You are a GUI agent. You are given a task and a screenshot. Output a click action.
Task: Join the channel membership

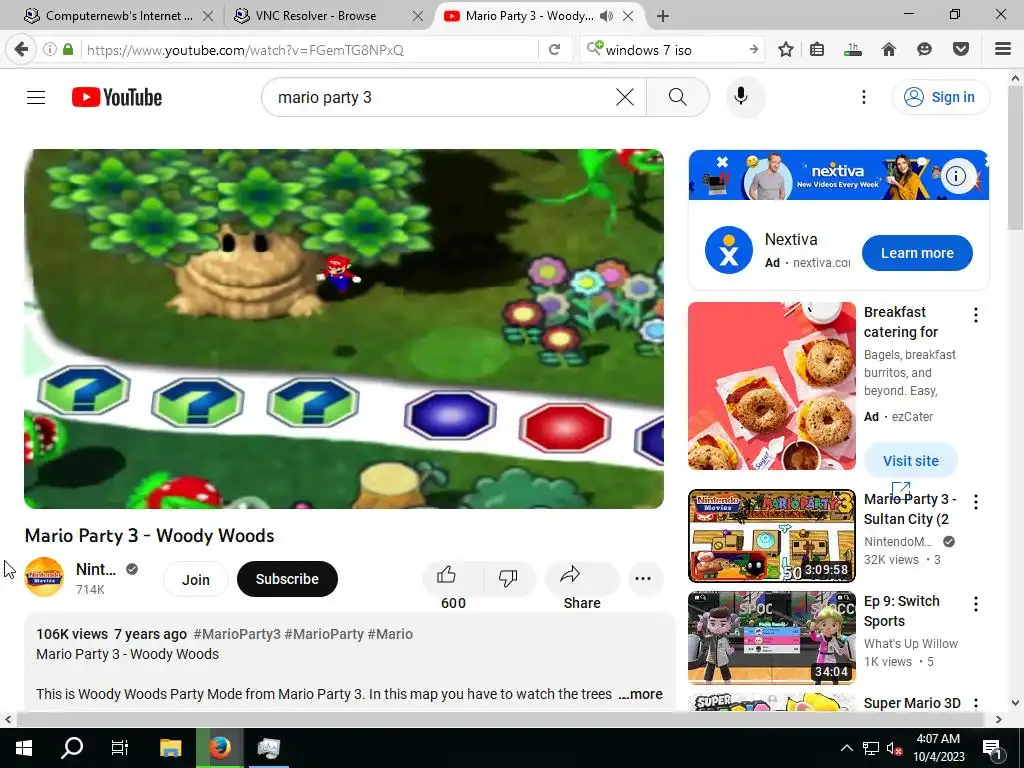pyautogui.click(x=195, y=579)
